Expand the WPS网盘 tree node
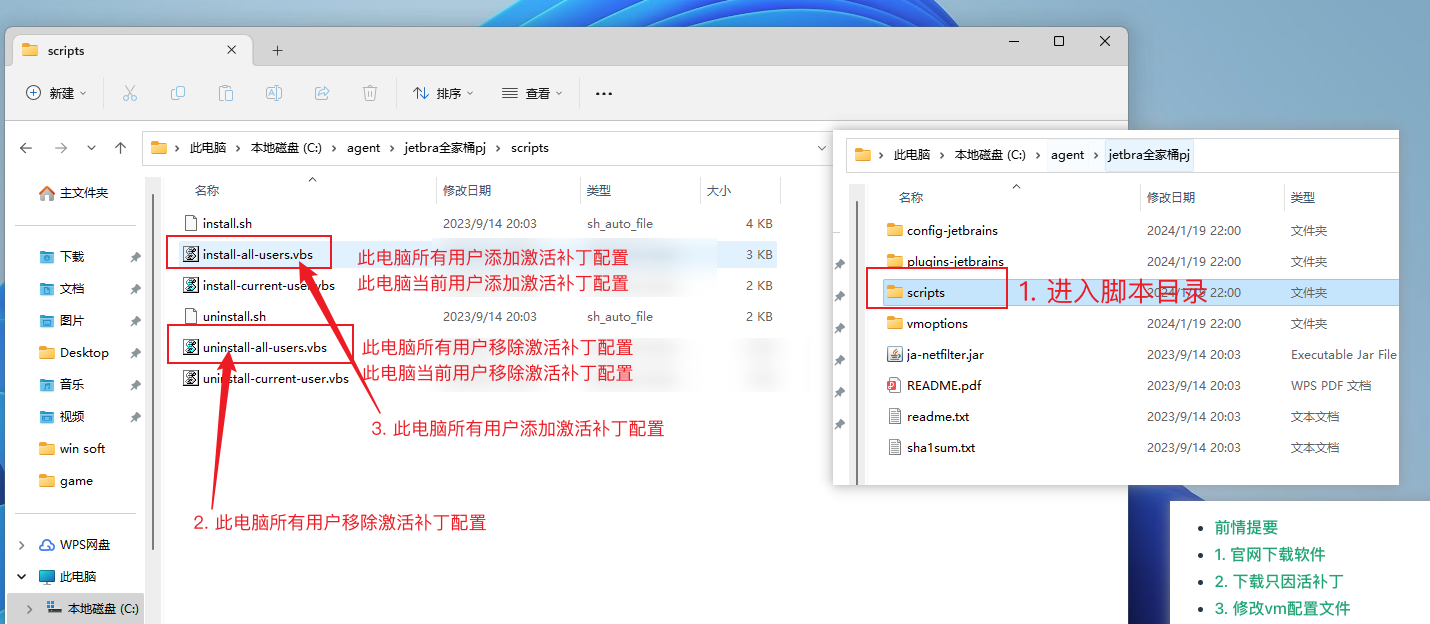Viewport: 1430px width, 624px height. point(22,545)
